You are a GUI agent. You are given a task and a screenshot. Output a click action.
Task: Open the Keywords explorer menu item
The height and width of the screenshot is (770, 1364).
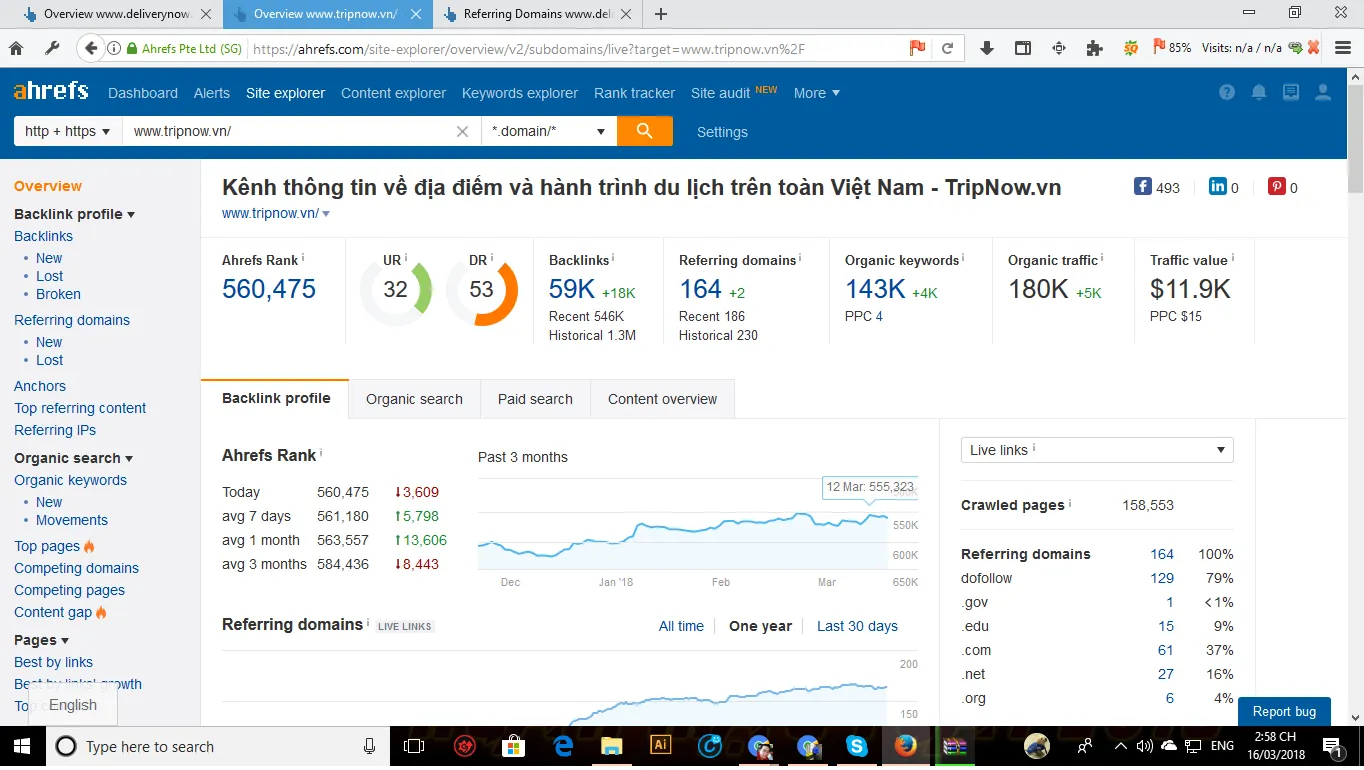[519, 93]
